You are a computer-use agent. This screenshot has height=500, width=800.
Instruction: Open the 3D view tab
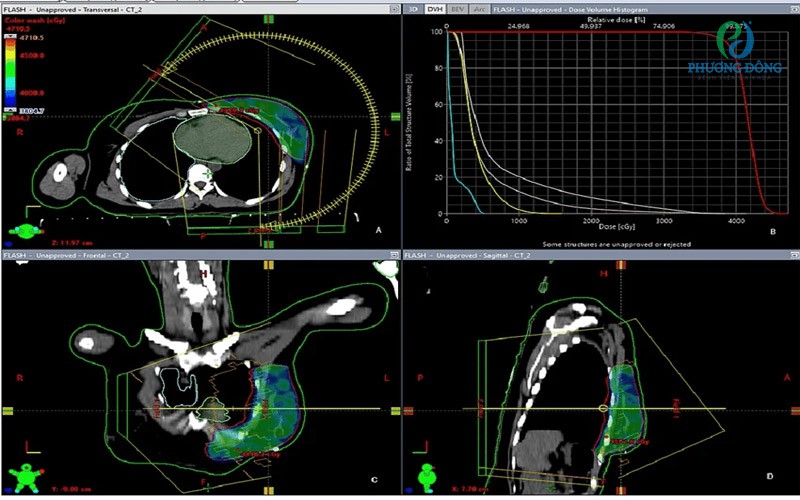point(413,8)
